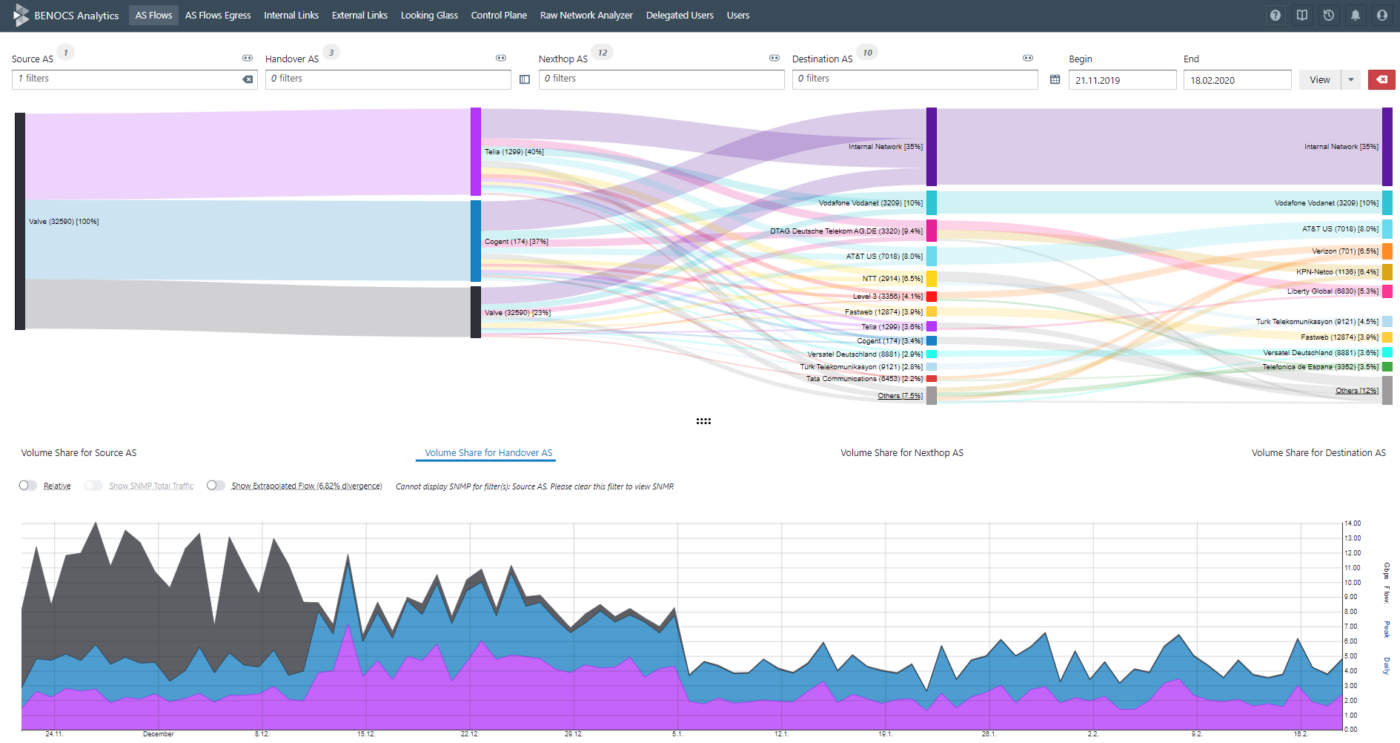Click the column layout icon before Nexthop AS
The height and width of the screenshot is (743, 1400).
(x=524, y=78)
